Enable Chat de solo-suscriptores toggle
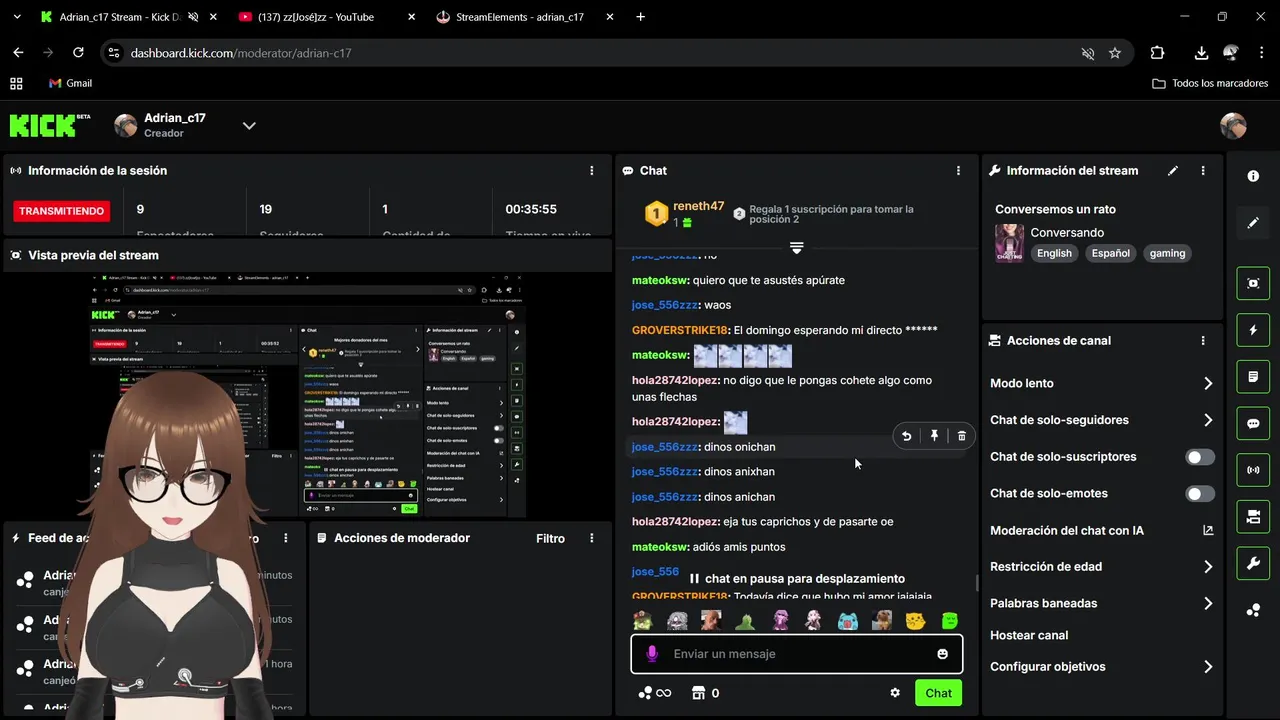 point(1200,457)
